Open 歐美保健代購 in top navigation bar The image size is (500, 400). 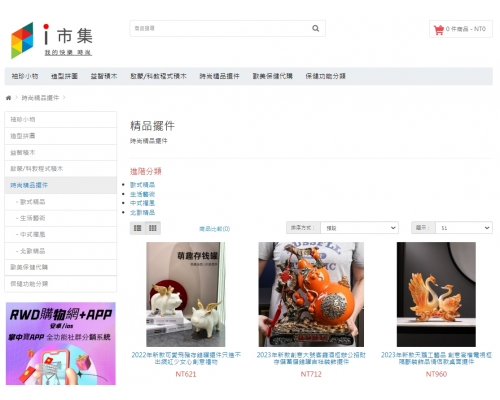point(272,76)
